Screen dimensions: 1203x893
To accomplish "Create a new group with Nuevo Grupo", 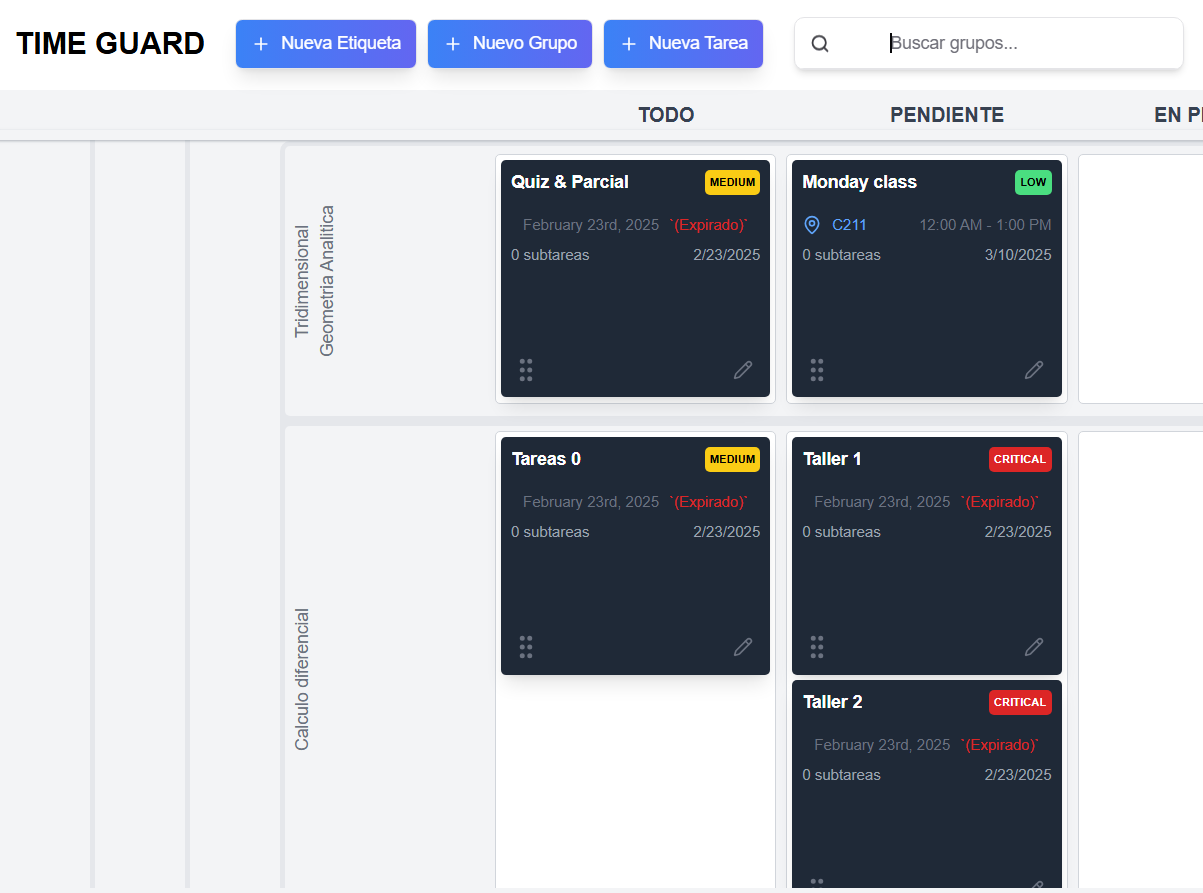I will [x=510, y=44].
